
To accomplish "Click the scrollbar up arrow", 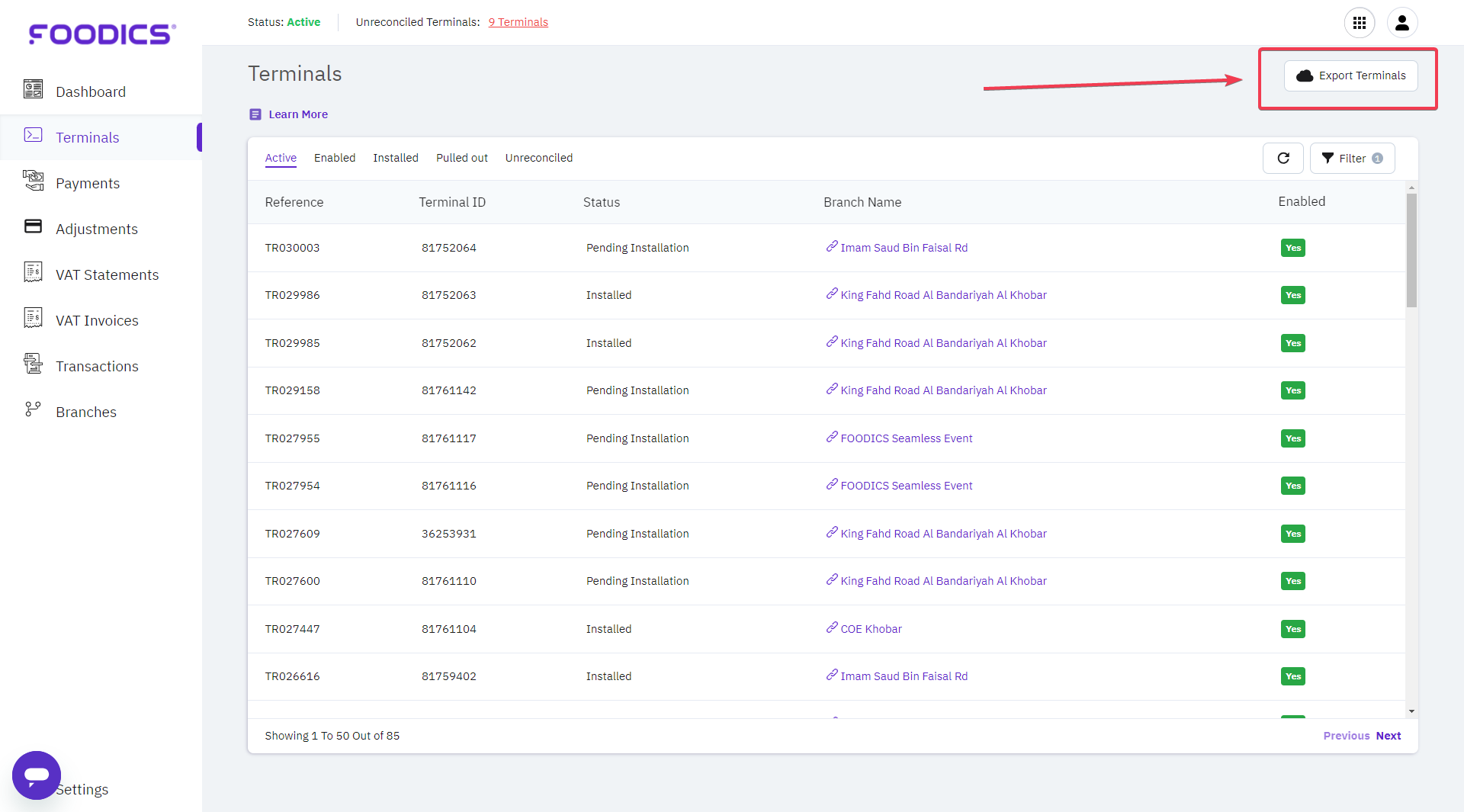I will 1411,187.
